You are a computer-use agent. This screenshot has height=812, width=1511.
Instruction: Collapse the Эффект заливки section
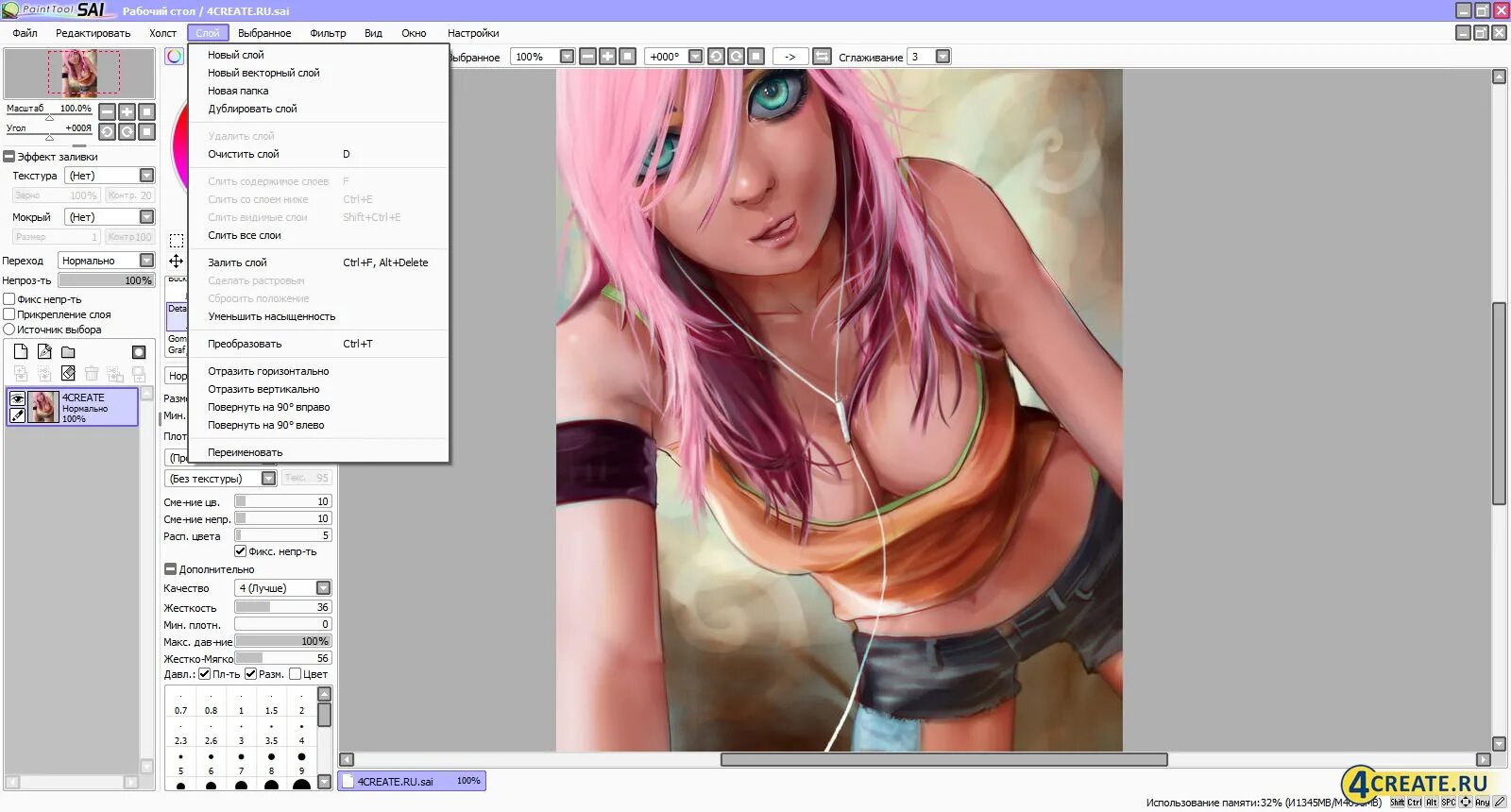pyautogui.click(x=9, y=157)
